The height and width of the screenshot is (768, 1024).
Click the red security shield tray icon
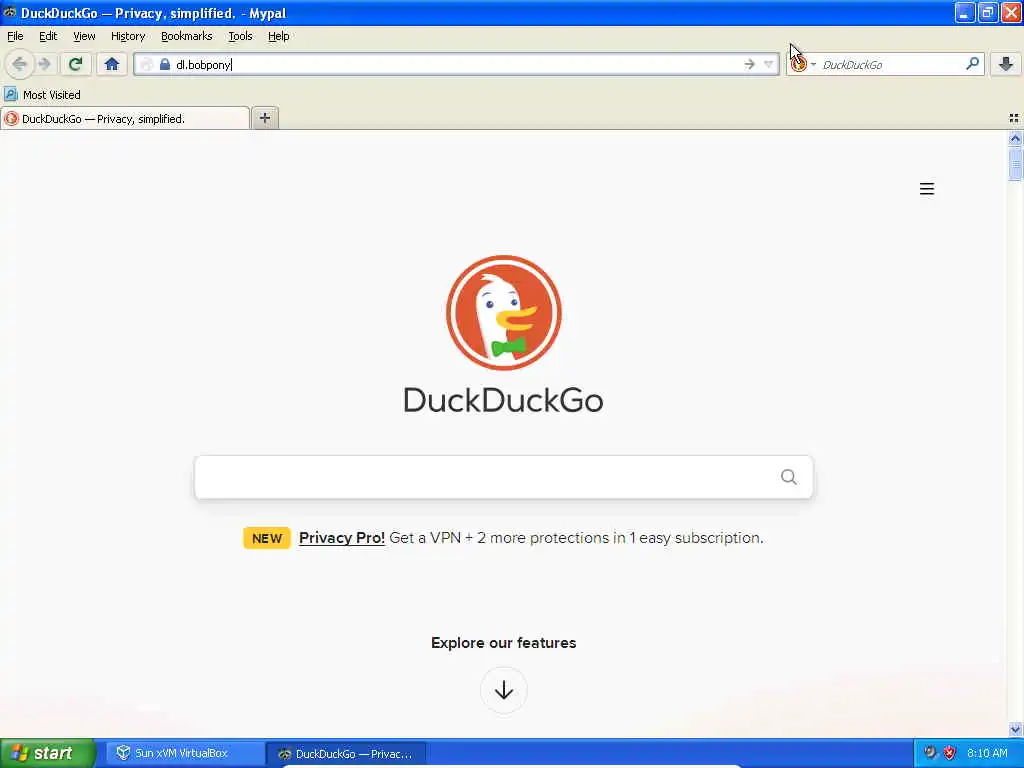tap(949, 753)
